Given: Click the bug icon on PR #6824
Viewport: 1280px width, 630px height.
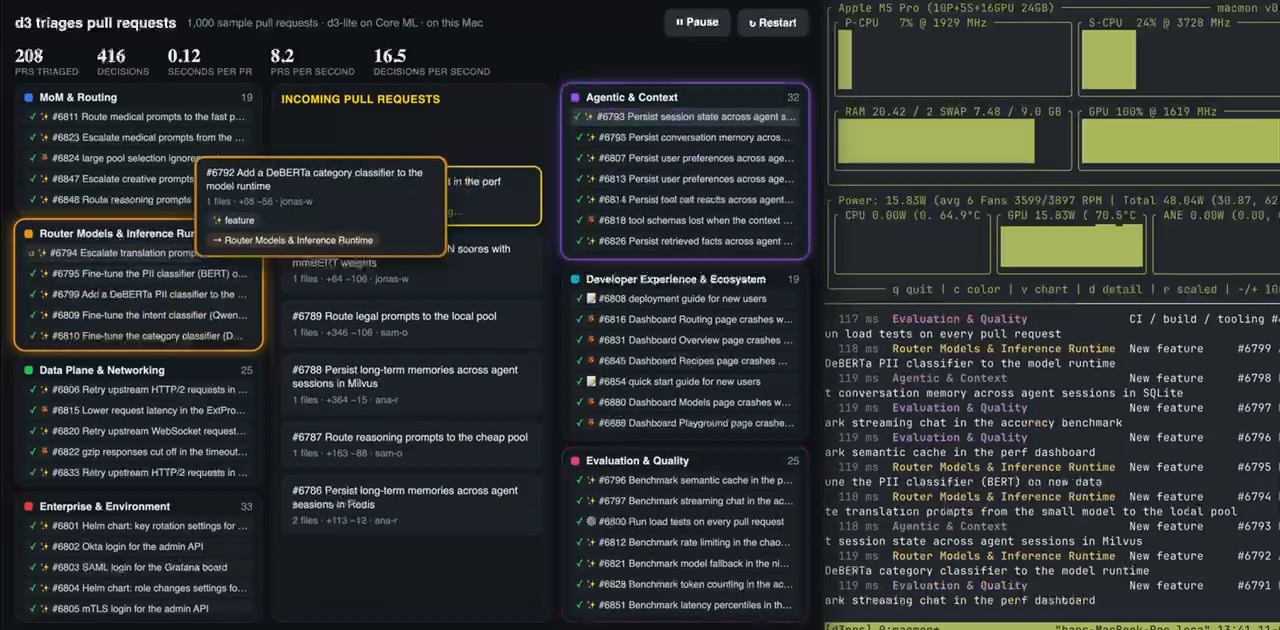Looking at the screenshot, I should click(44, 159).
